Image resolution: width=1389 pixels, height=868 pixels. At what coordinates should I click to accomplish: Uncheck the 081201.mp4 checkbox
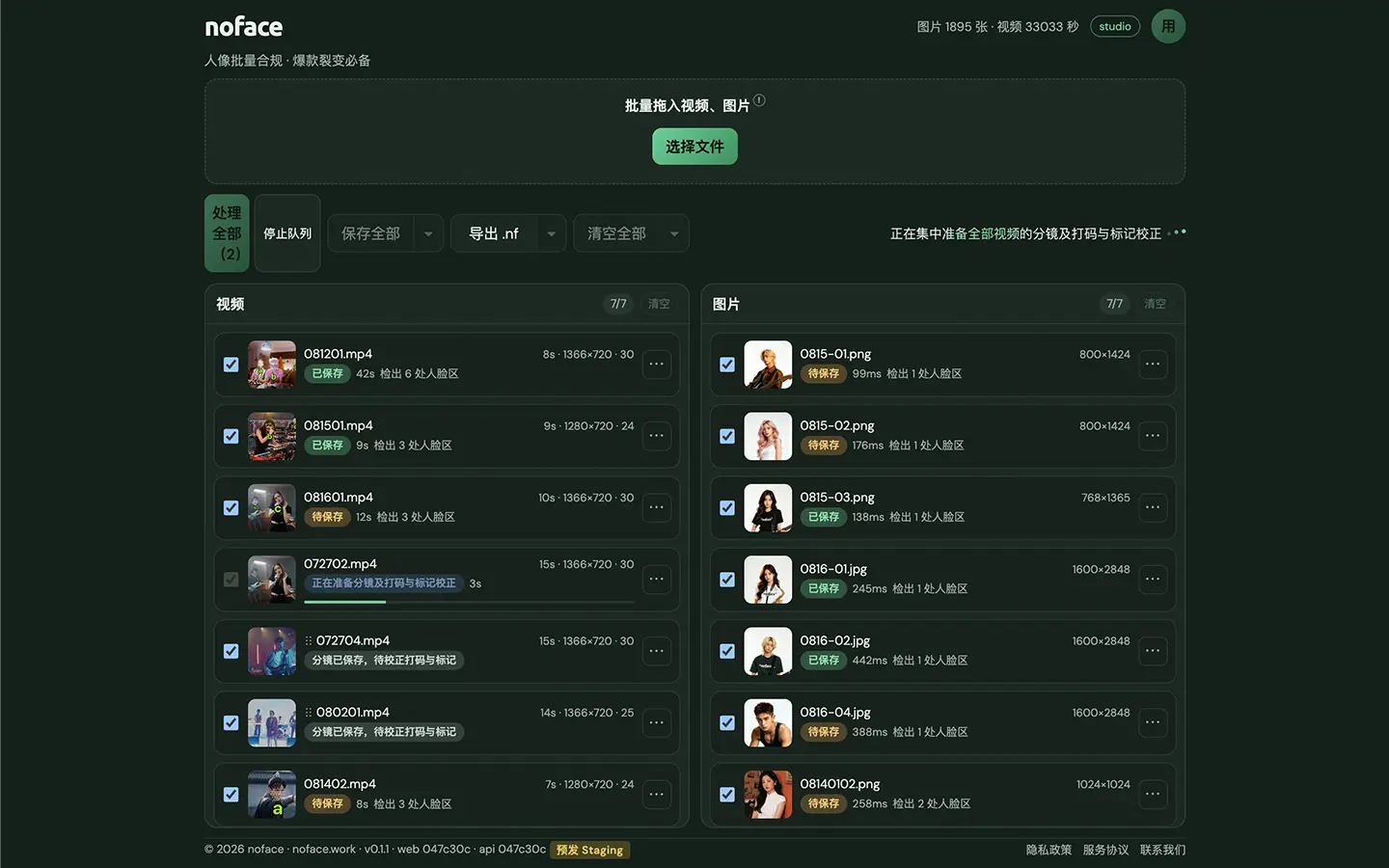[x=231, y=365]
